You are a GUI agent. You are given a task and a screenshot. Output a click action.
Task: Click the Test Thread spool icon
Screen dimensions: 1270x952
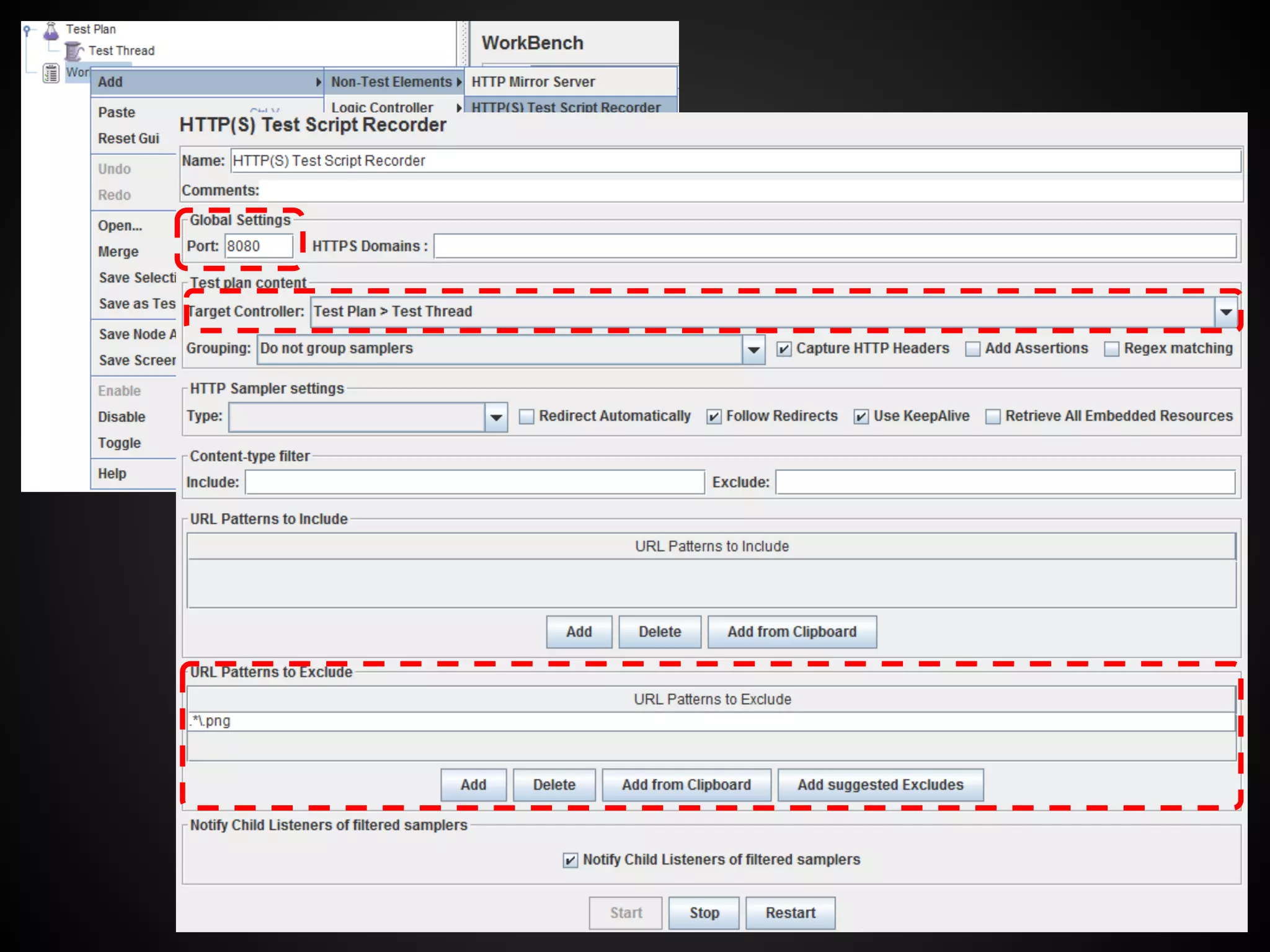[x=74, y=51]
